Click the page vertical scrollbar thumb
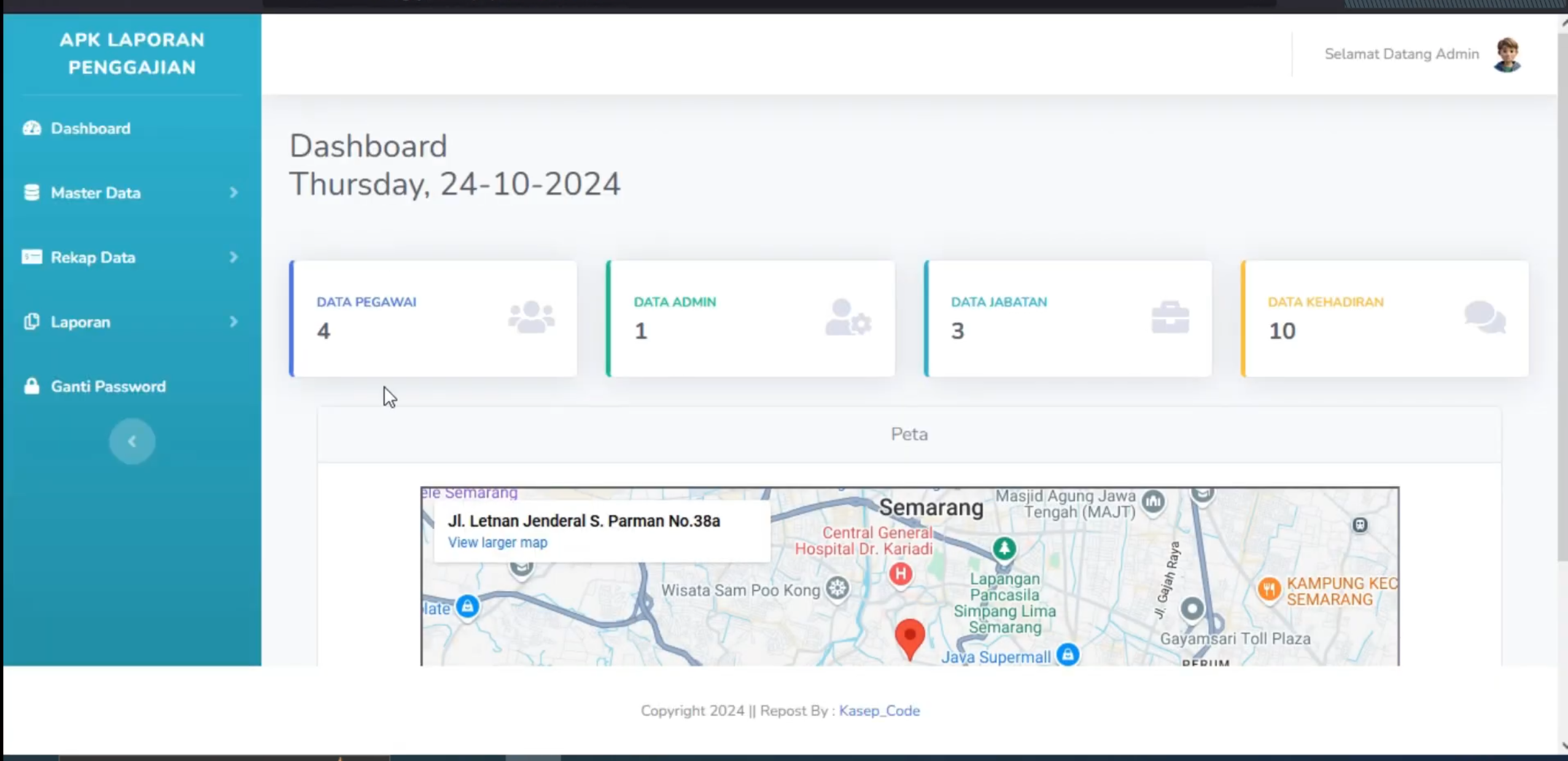The height and width of the screenshot is (761, 1568). [x=1562, y=296]
